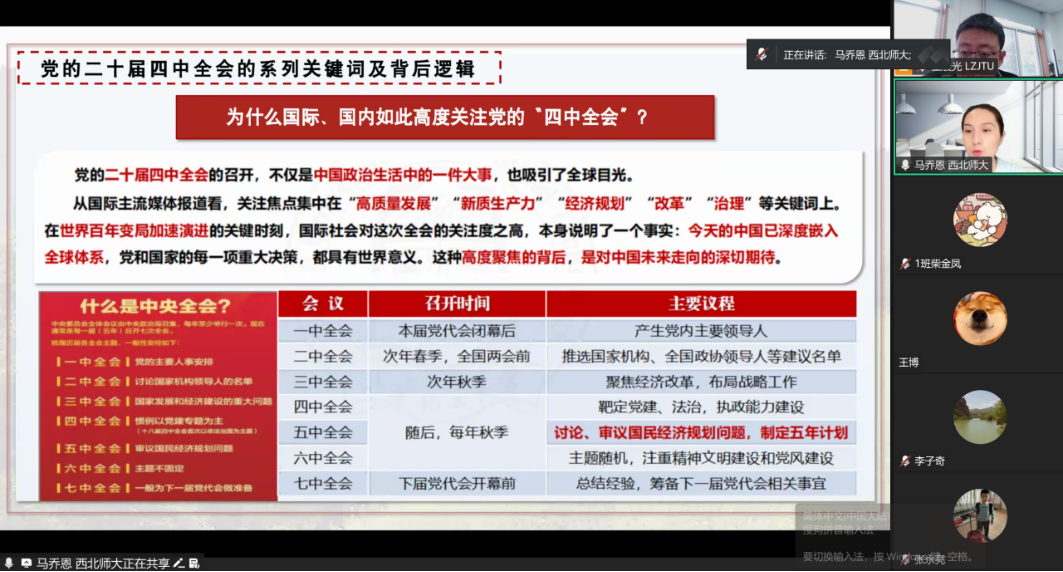Click table cell 次年秋季

[457, 382]
